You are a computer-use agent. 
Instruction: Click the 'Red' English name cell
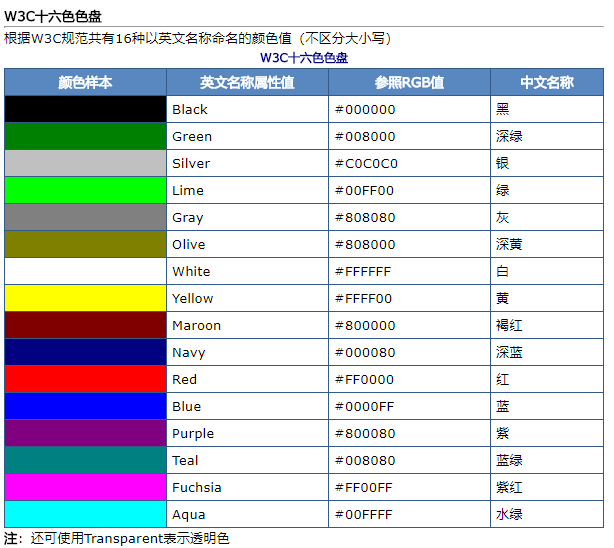(248, 380)
